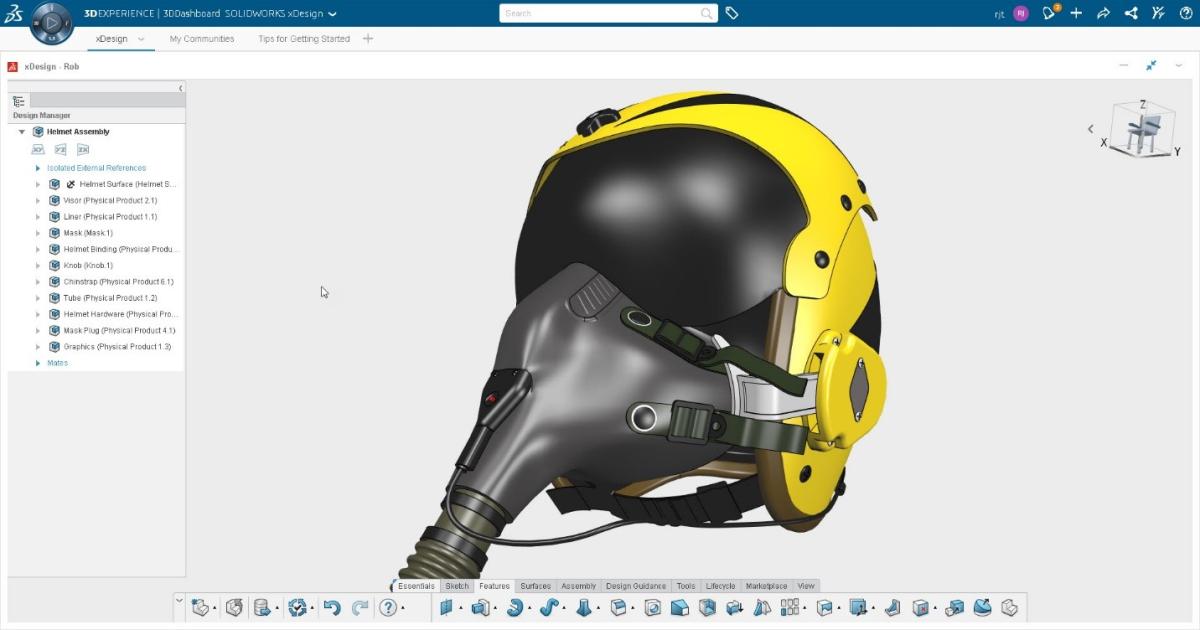Click the 3DEXPERIENCE compass icon

coord(50,25)
